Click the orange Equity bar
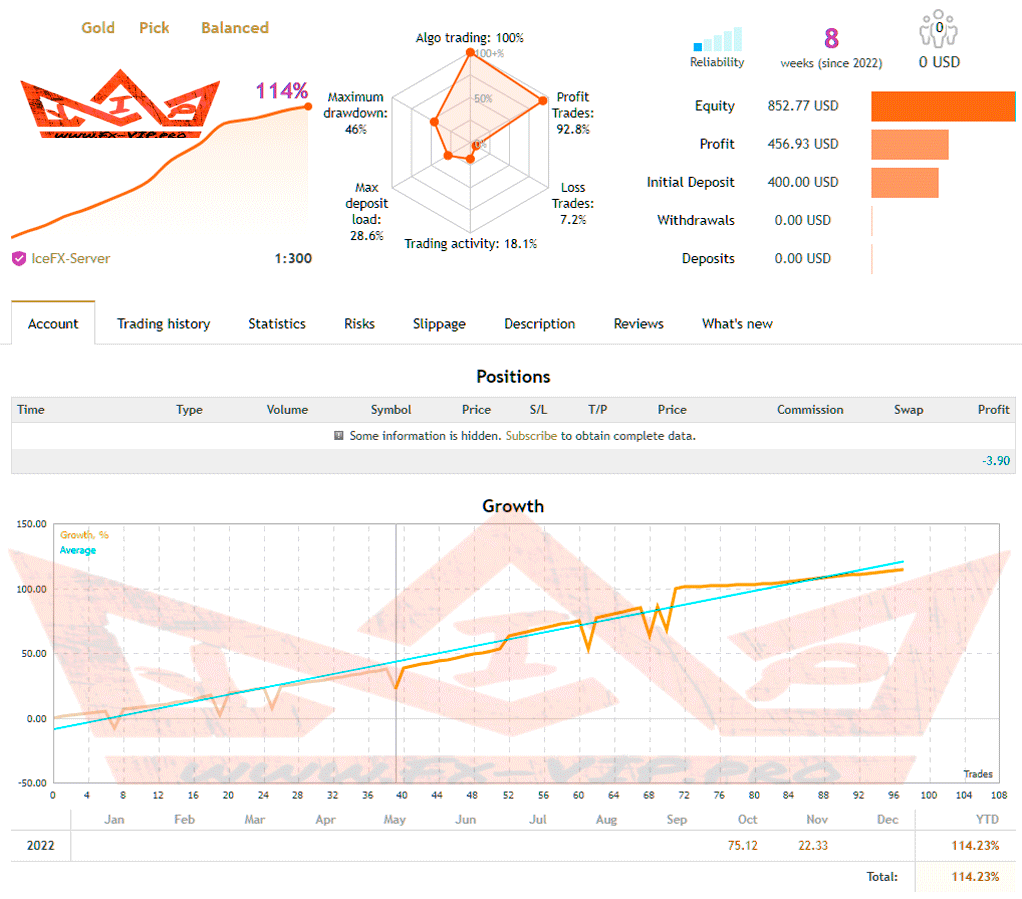1022x899 pixels. point(943,106)
